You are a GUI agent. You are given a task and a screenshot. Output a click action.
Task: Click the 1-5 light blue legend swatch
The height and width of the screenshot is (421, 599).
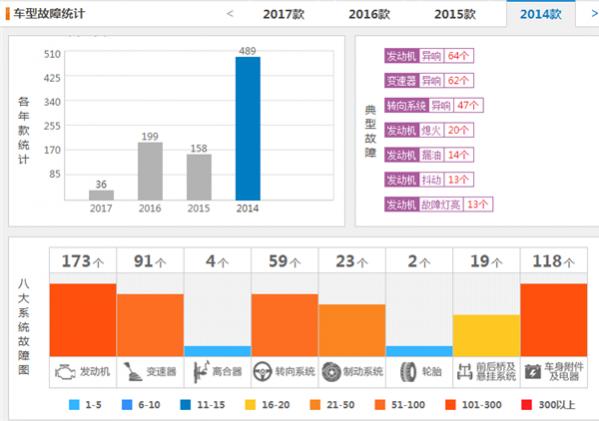74,405
